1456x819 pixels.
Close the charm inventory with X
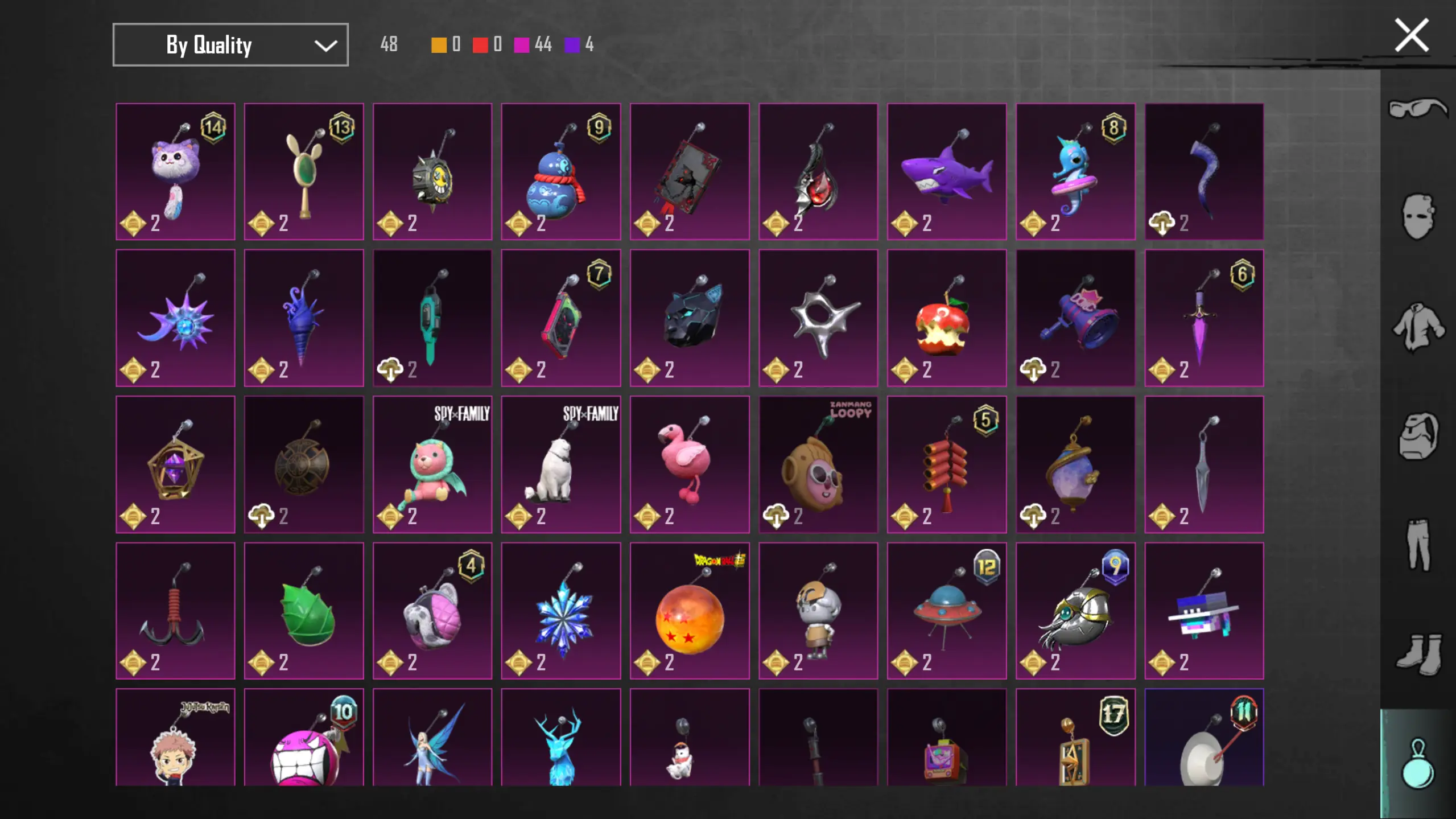[1411, 35]
